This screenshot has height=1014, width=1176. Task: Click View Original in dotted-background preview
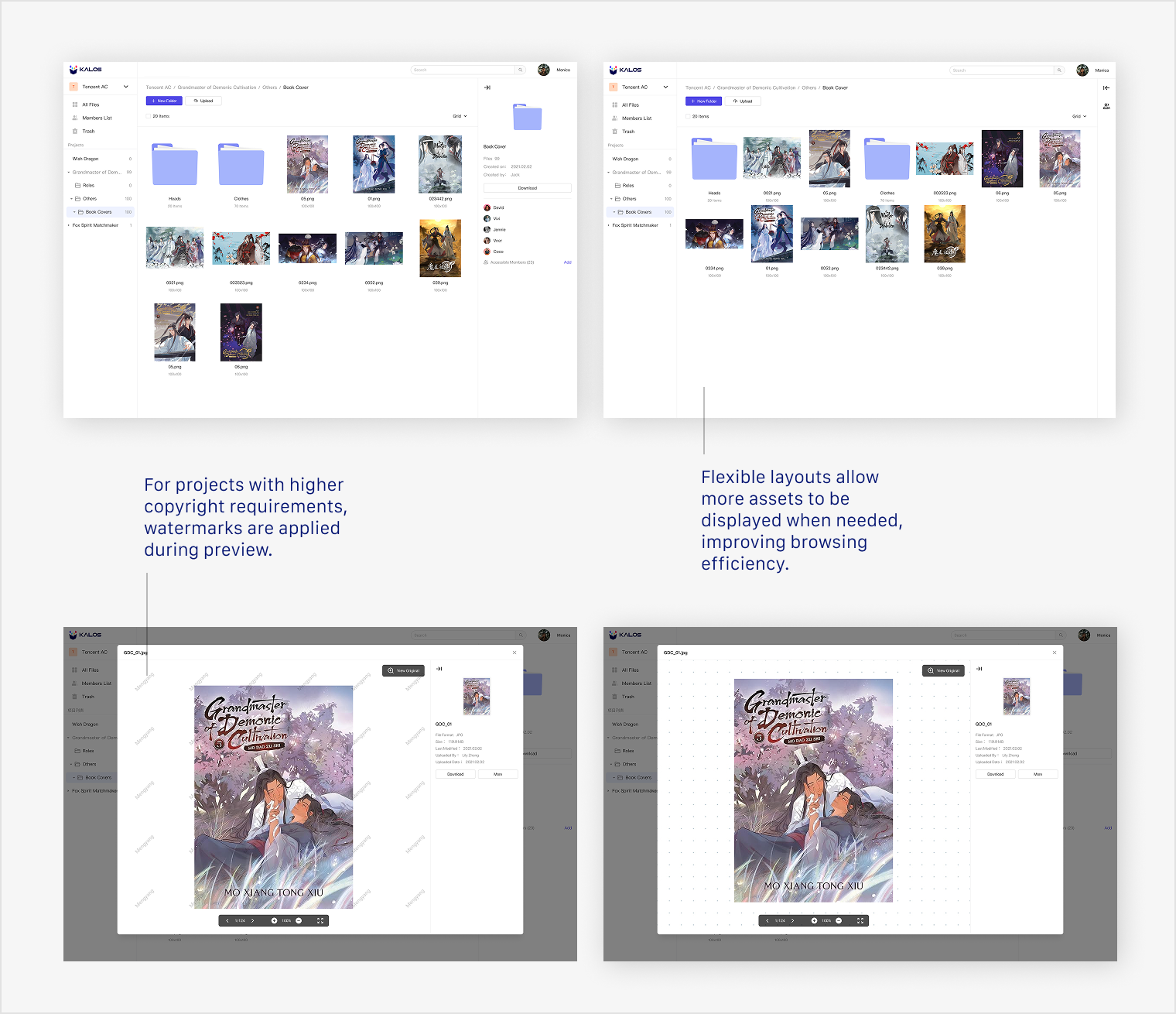[944, 670]
